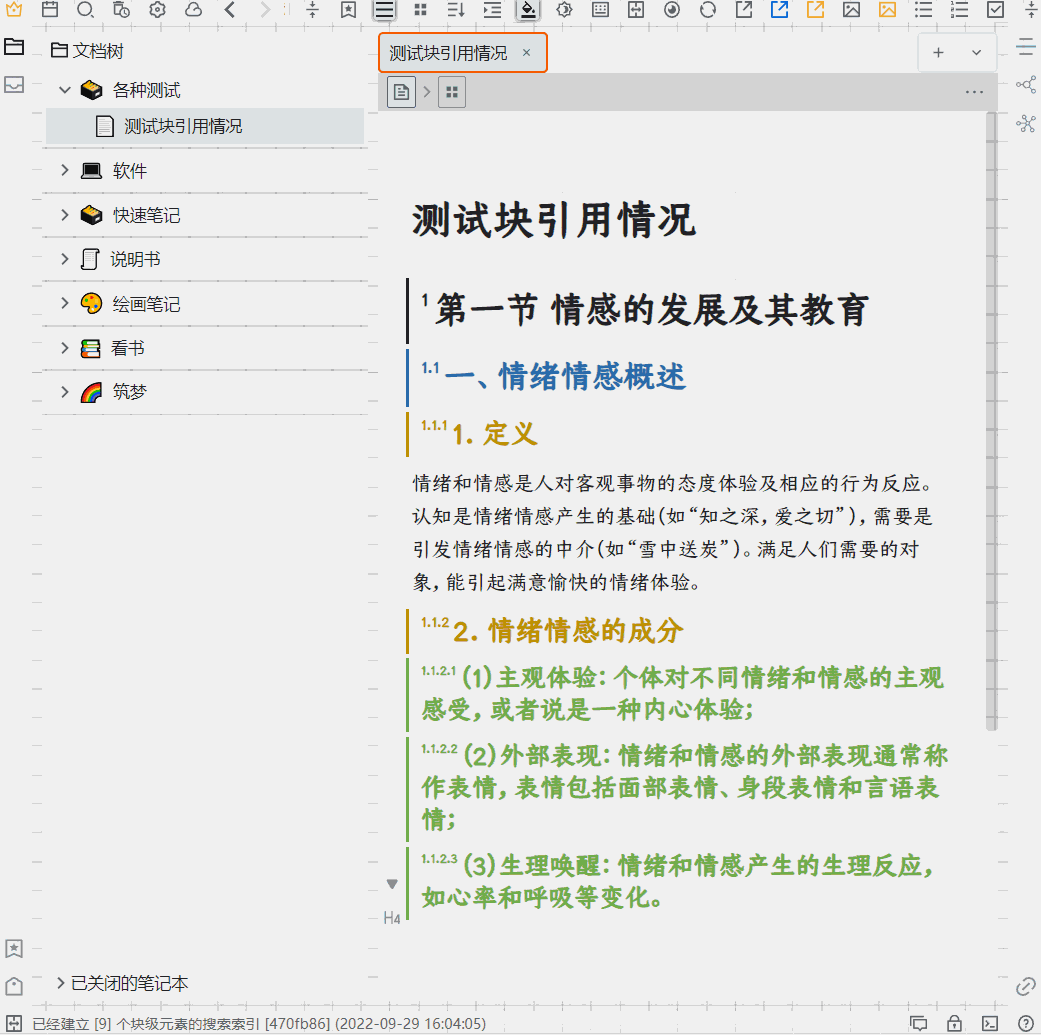The width and height of the screenshot is (1041, 1035).
Task: Apply an unordered list from the toolbar
Action: (x=924, y=10)
